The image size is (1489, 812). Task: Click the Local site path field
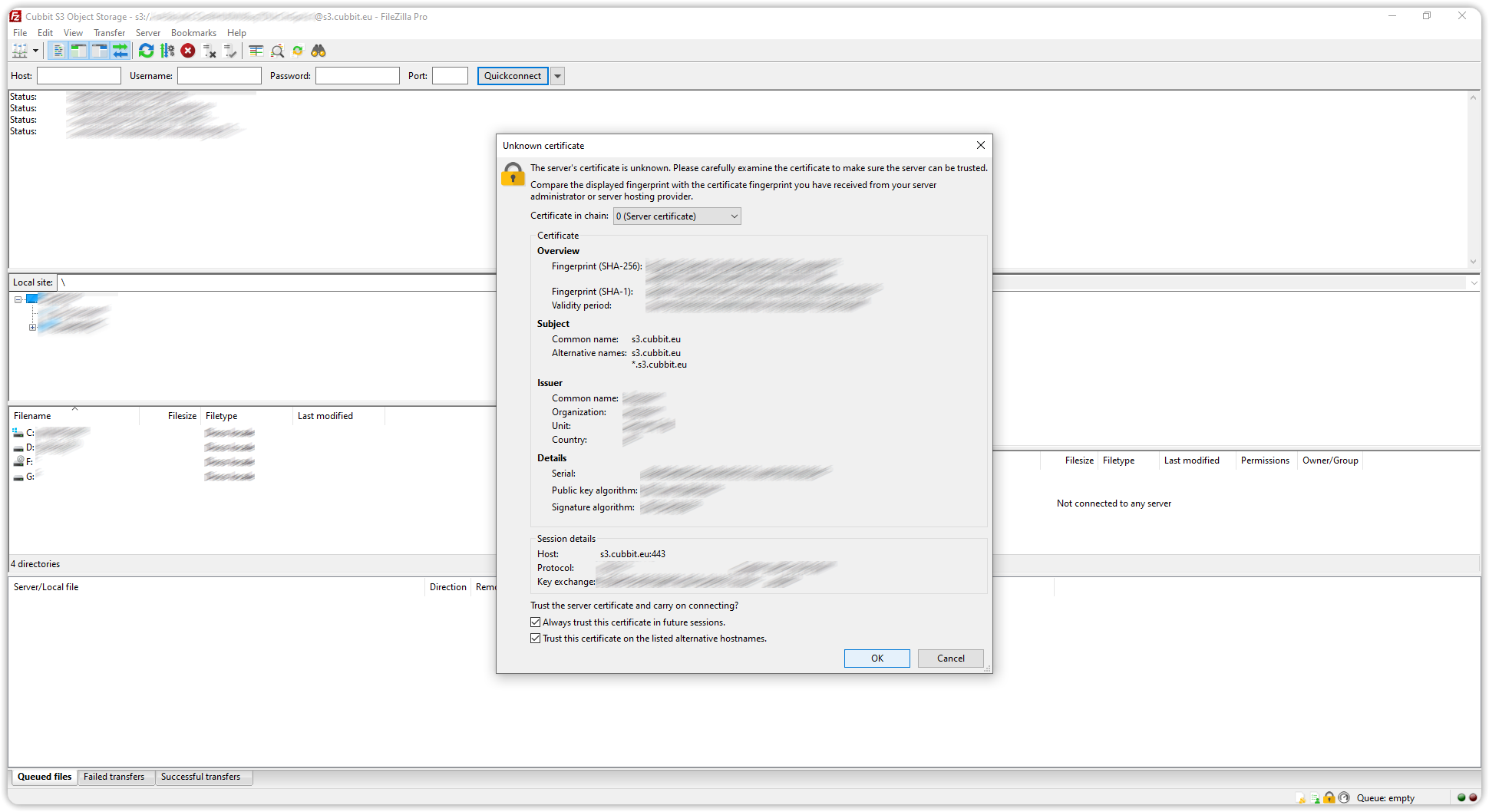[276, 282]
